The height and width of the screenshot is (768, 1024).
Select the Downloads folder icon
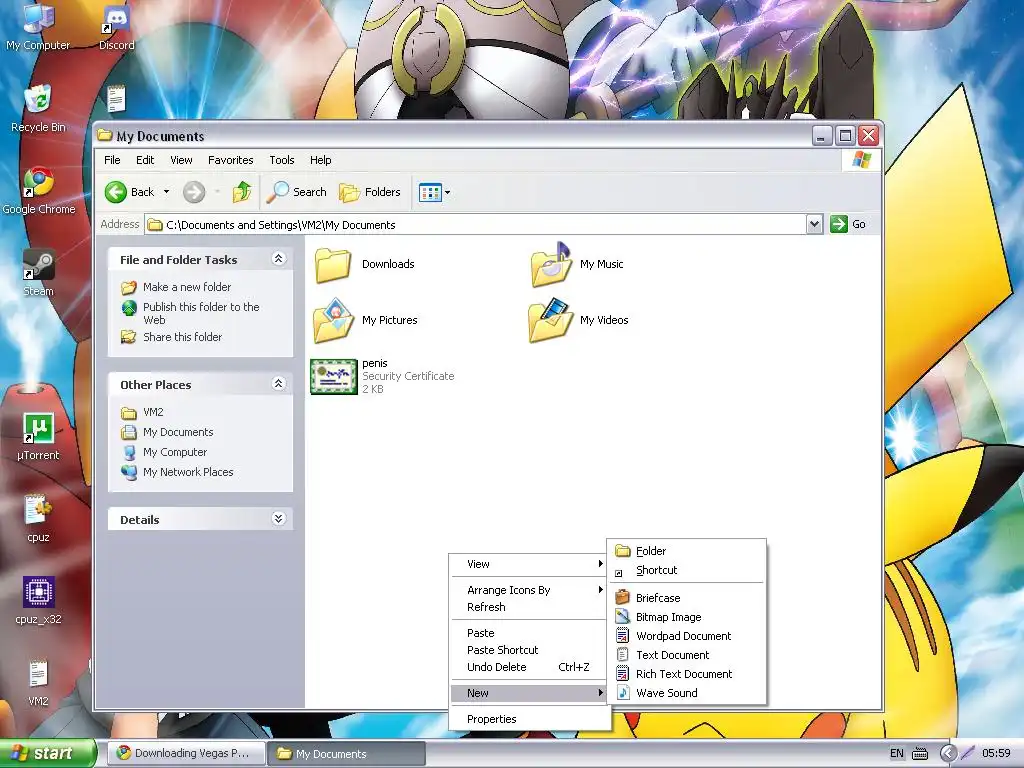coord(333,264)
